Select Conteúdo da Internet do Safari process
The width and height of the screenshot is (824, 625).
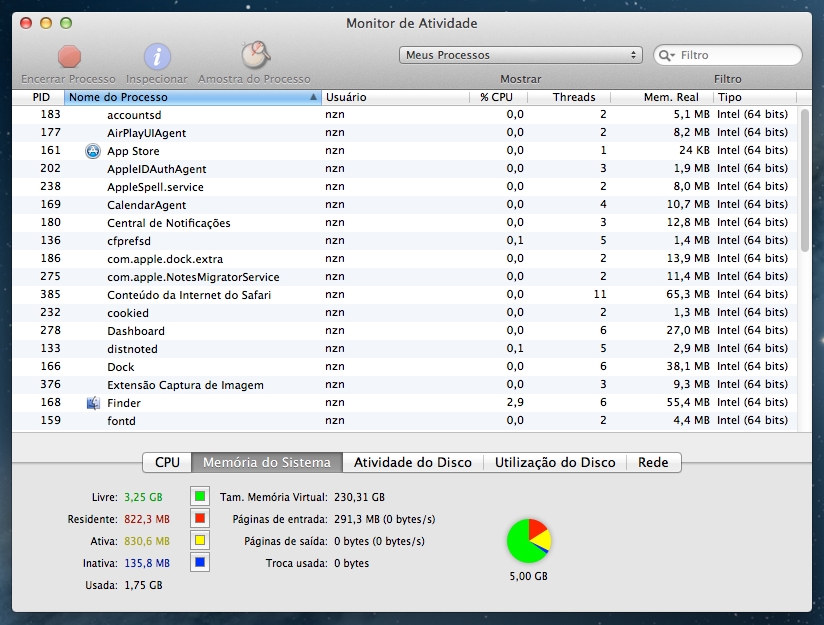[404, 294]
